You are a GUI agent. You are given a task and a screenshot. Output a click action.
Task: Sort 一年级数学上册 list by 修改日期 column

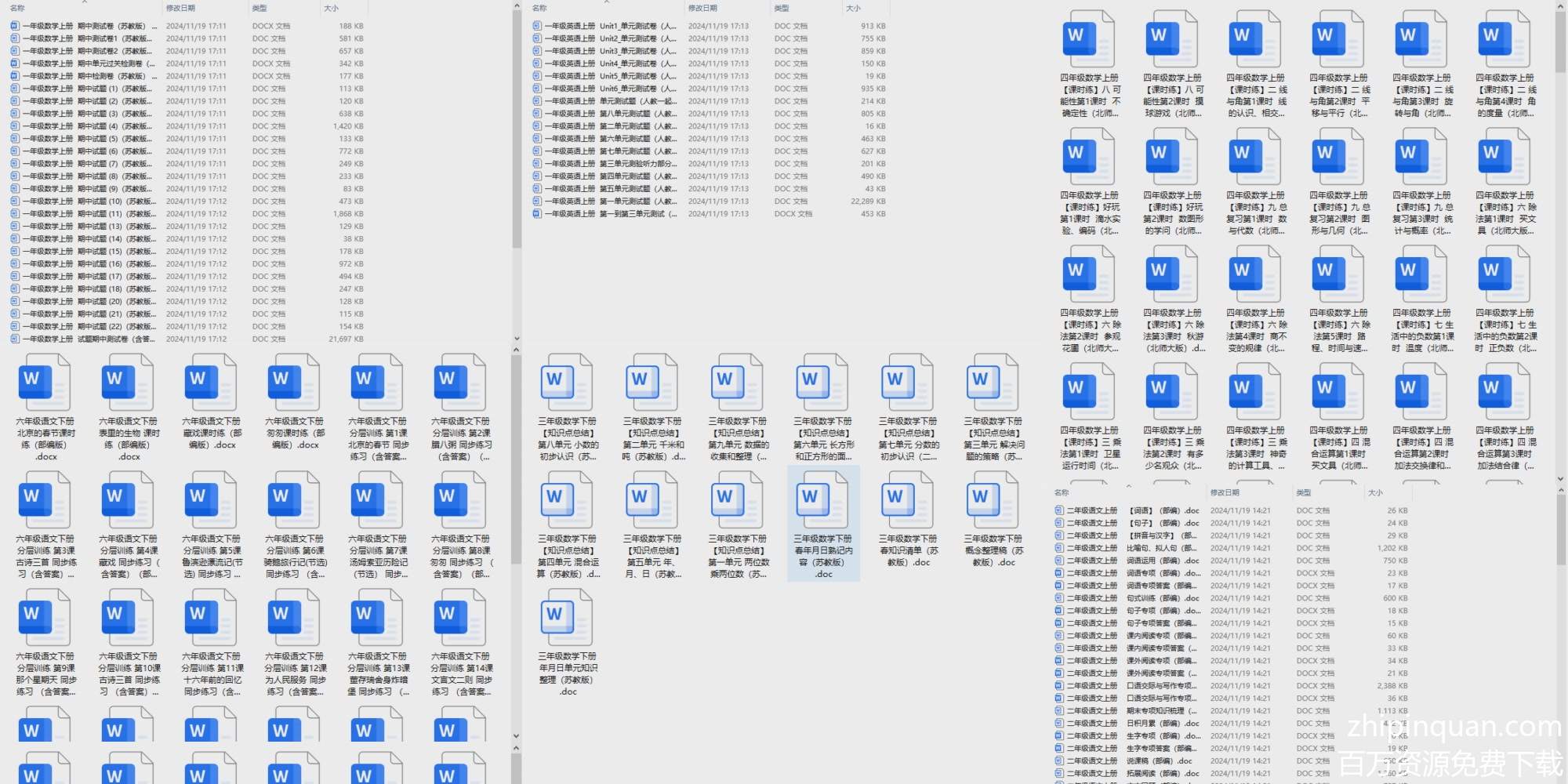point(181,8)
